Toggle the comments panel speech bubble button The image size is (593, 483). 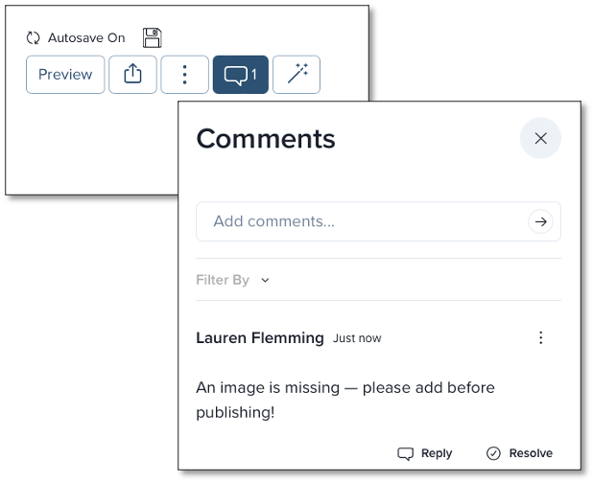tap(241, 75)
